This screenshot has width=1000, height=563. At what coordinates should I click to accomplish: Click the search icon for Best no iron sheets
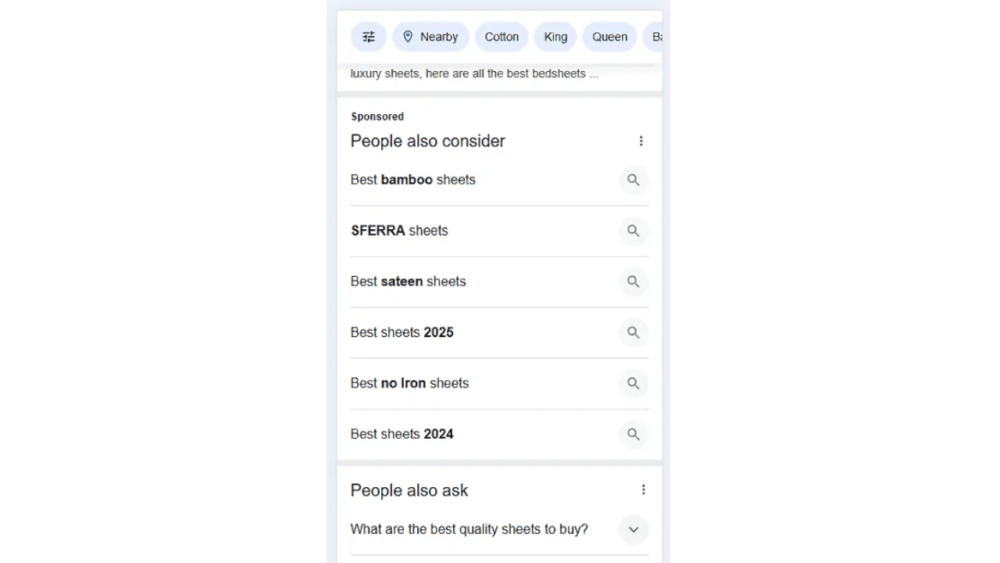pyautogui.click(x=633, y=383)
